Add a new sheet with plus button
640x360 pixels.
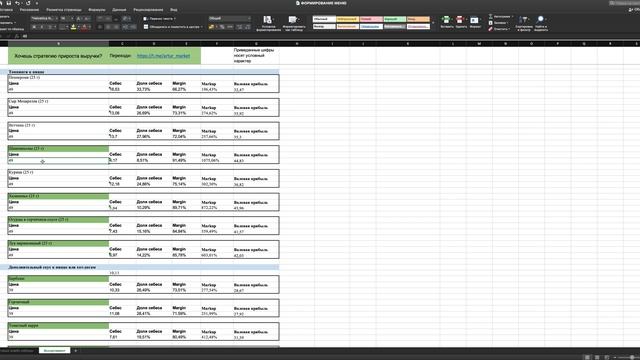[76, 351]
